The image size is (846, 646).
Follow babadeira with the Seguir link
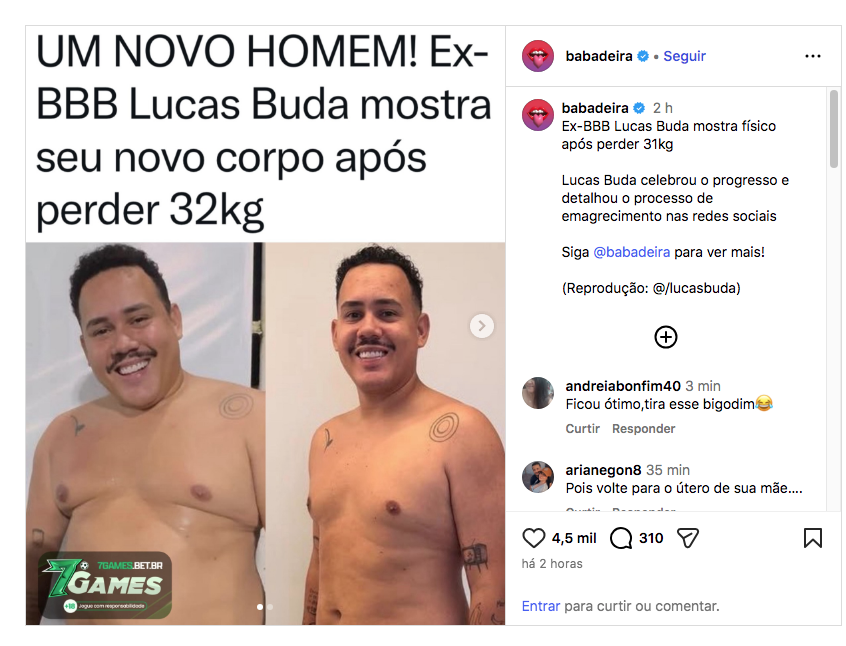[x=684, y=56]
